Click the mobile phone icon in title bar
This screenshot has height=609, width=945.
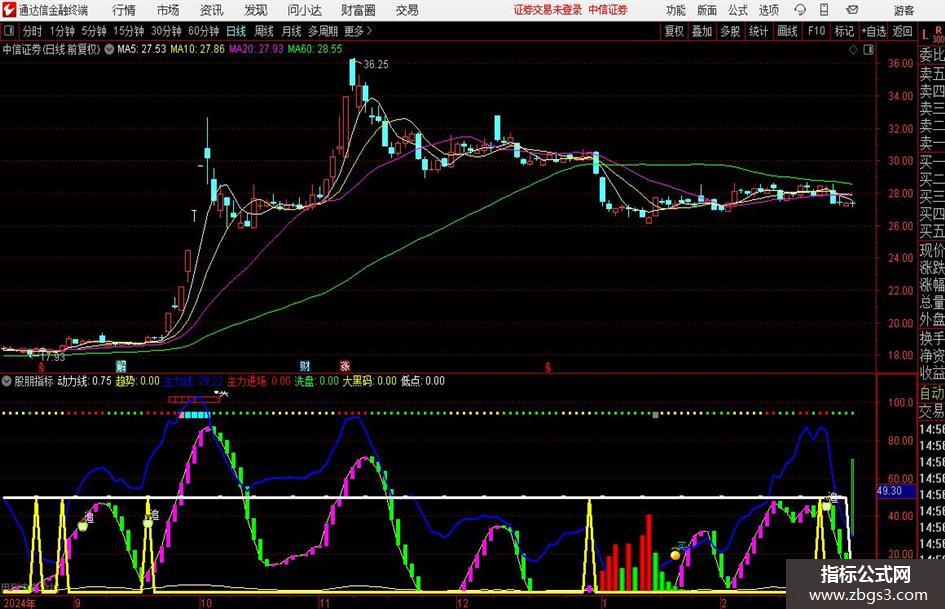(824, 10)
